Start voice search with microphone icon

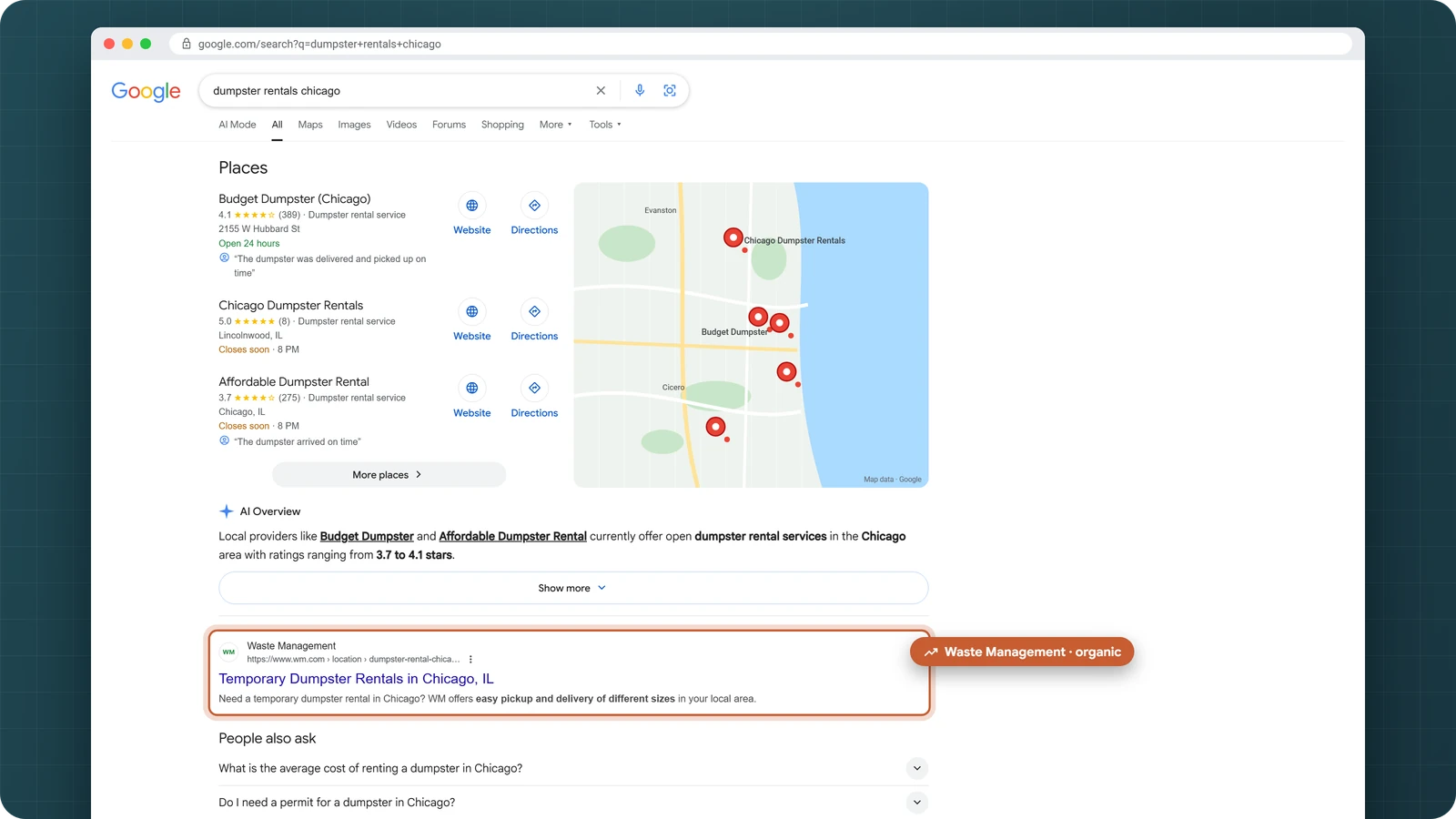[640, 91]
